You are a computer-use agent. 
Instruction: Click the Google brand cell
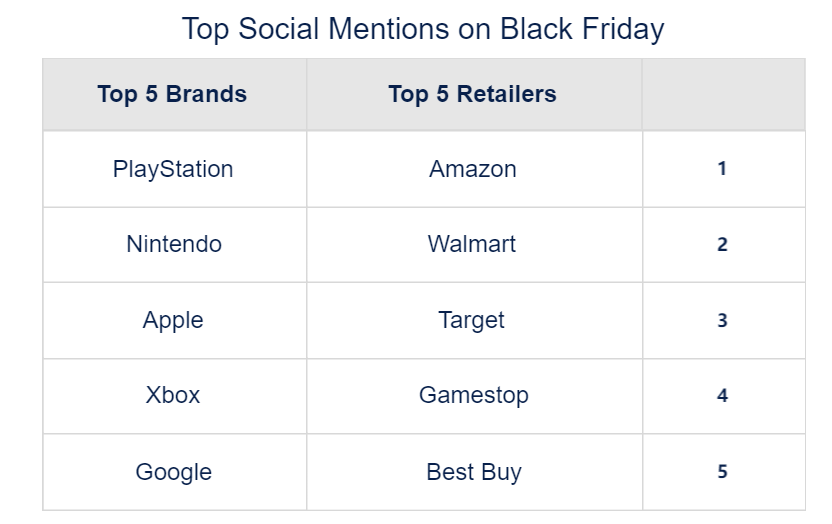[174, 471]
